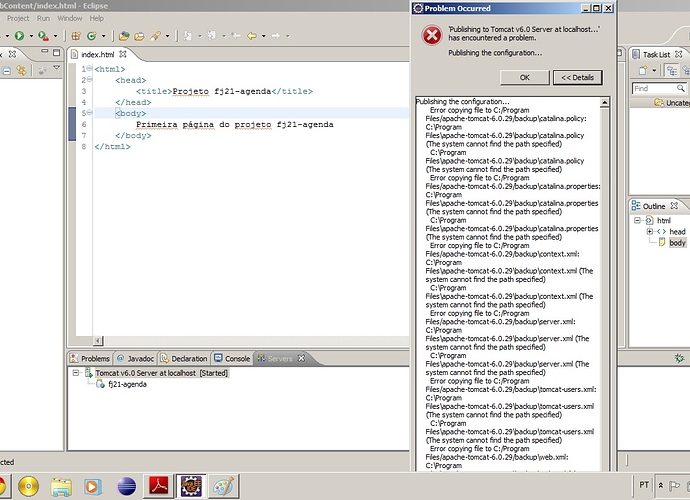Click the yellow Back arrow icon

pyautogui.click(x=252, y=36)
